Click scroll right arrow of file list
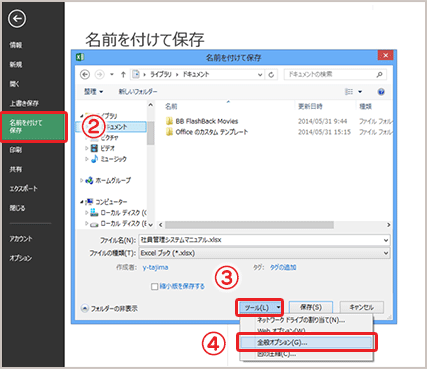Screen dimensions: 427x369 [388, 225]
